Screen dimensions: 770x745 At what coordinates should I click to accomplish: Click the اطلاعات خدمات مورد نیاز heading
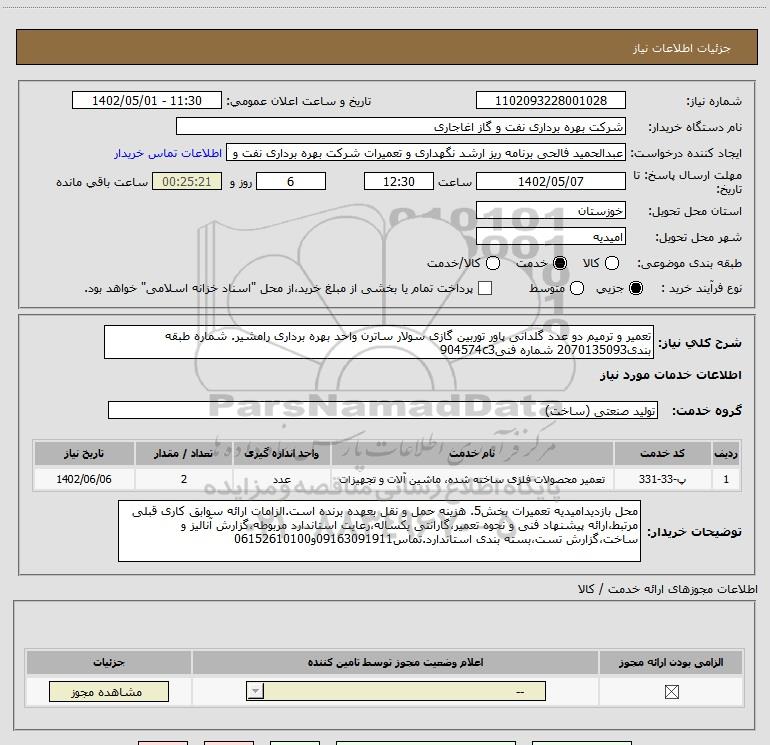(670, 375)
